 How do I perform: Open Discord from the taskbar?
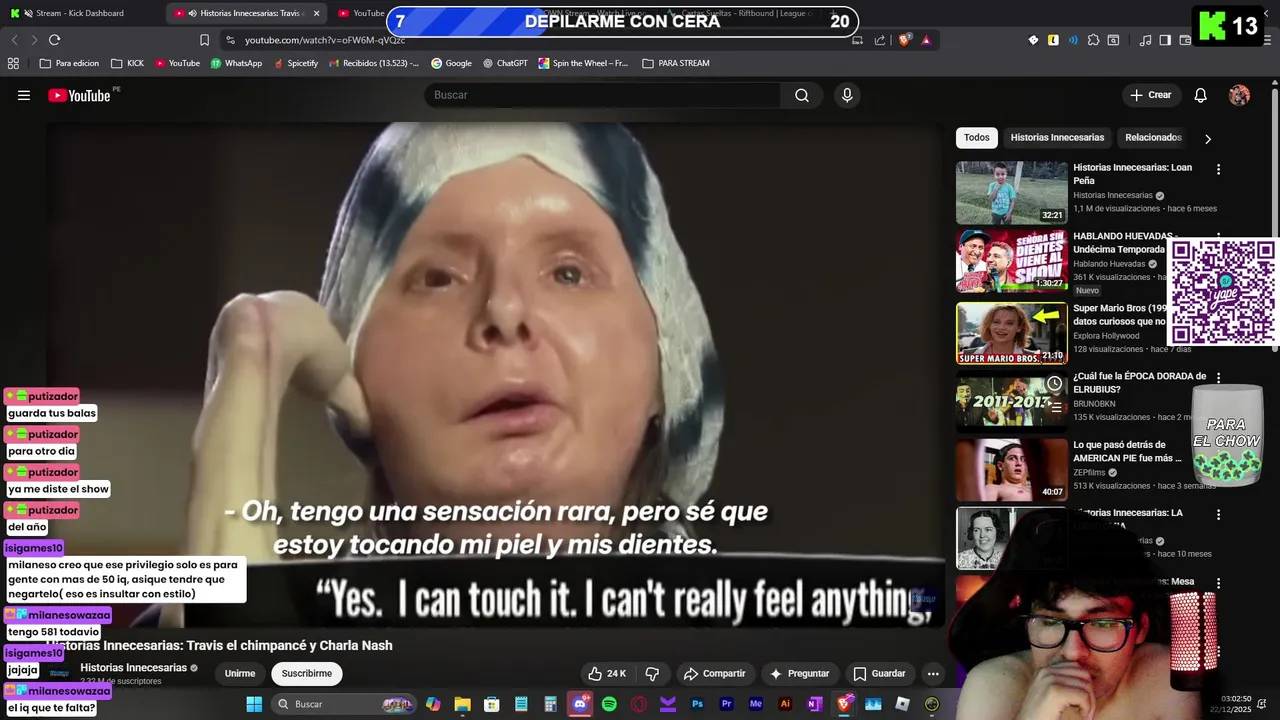pos(580,704)
